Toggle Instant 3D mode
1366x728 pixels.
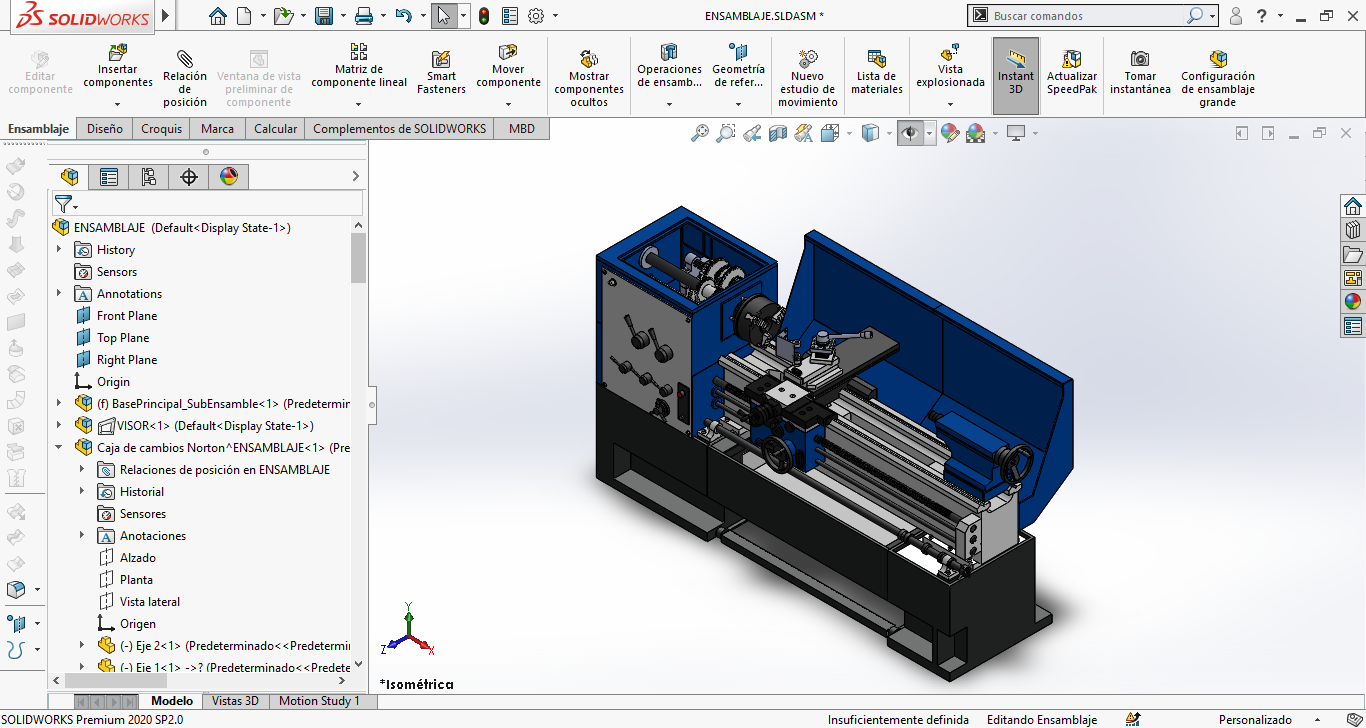click(x=1016, y=75)
